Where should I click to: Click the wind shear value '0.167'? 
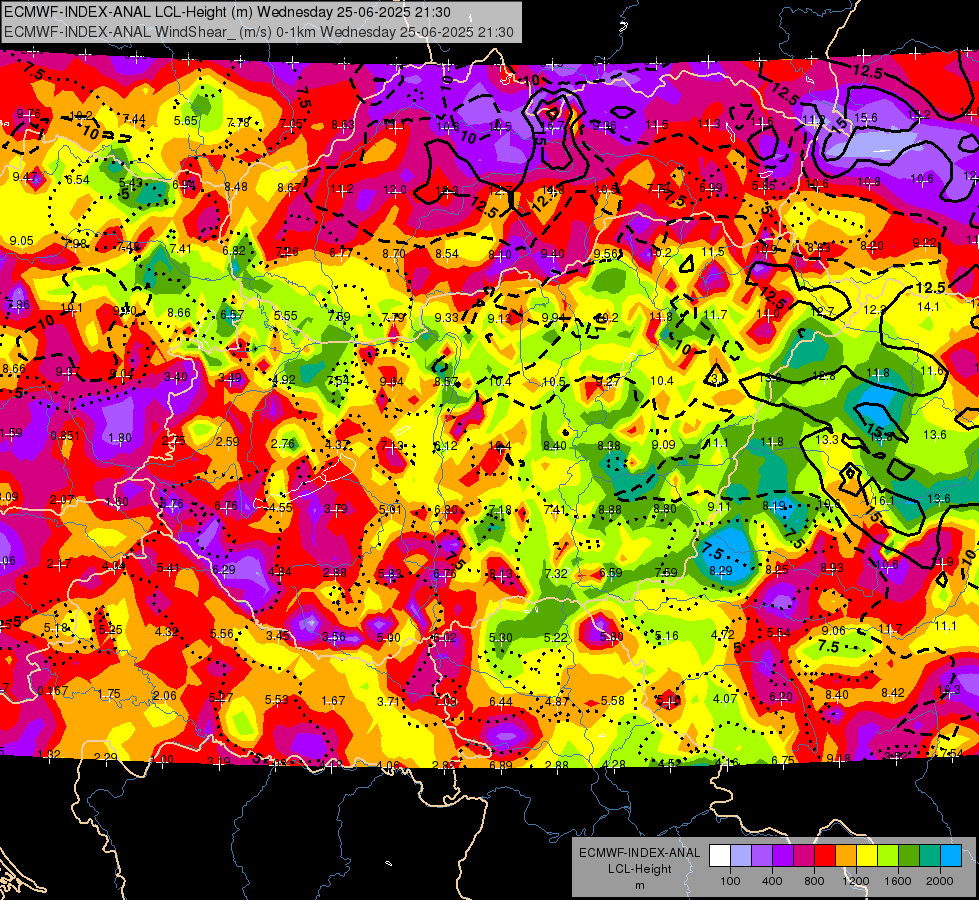click(53, 691)
